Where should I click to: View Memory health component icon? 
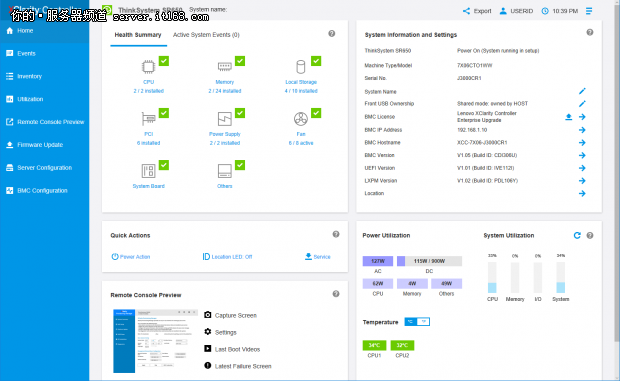(225, 66)
